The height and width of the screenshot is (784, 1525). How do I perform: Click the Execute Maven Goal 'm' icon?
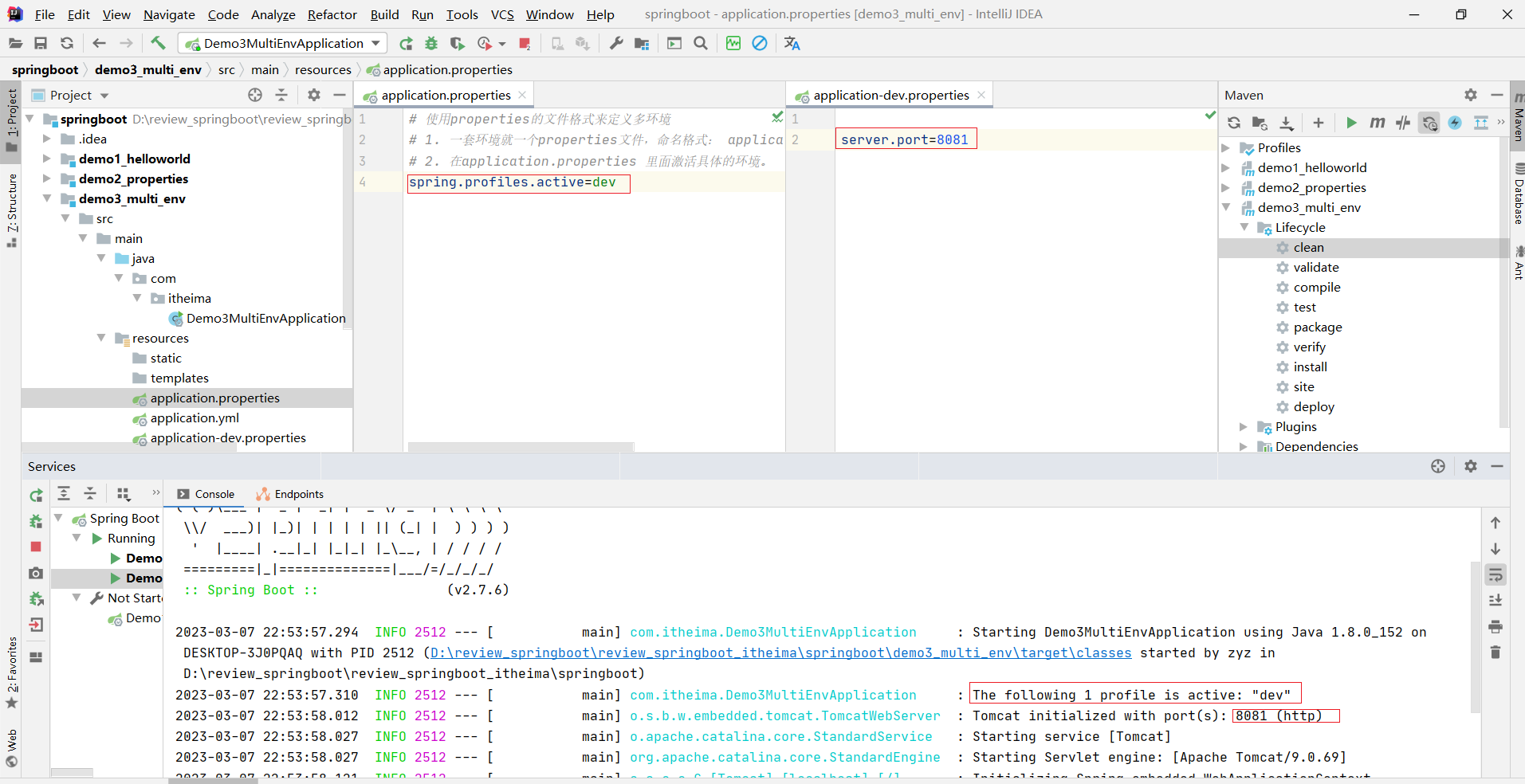[x=1377, y=123]
